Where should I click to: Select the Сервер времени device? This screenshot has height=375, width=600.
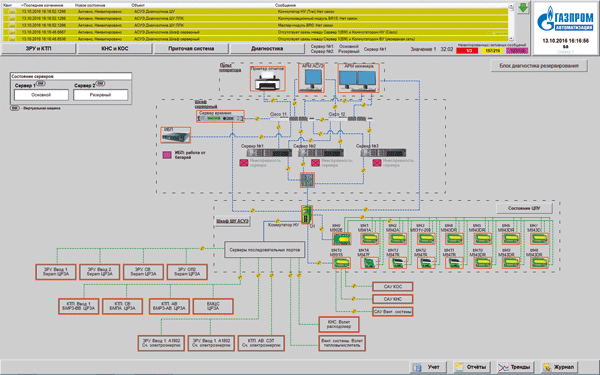point(220,116)
